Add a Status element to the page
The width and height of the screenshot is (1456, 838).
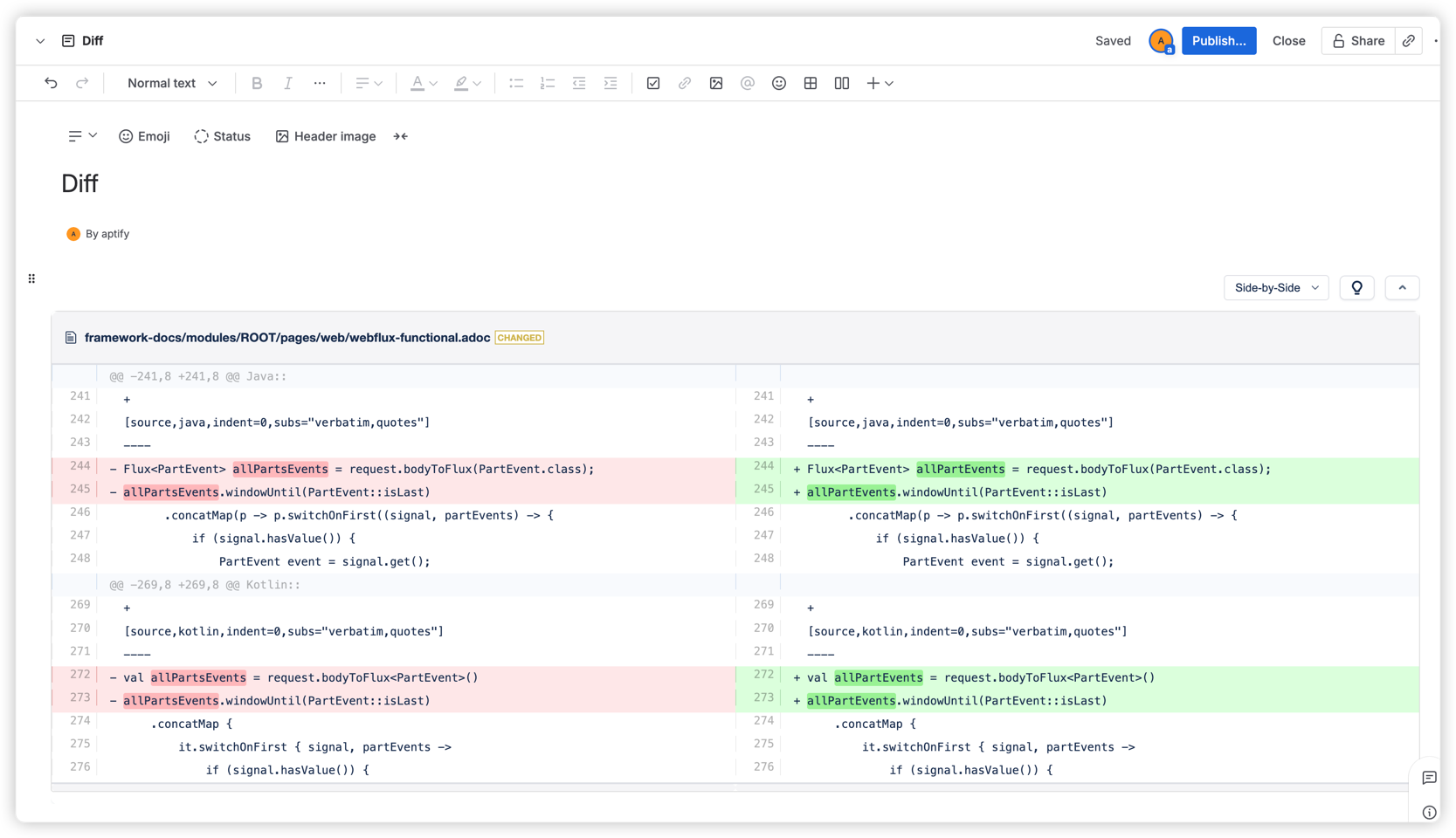(222, 136)
